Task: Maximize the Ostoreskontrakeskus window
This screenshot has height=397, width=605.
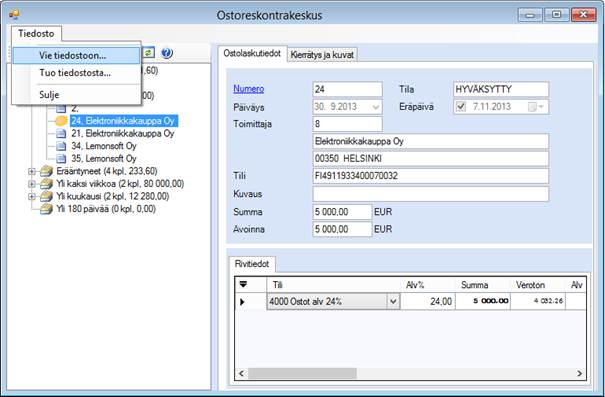Action: pos(556,15)
